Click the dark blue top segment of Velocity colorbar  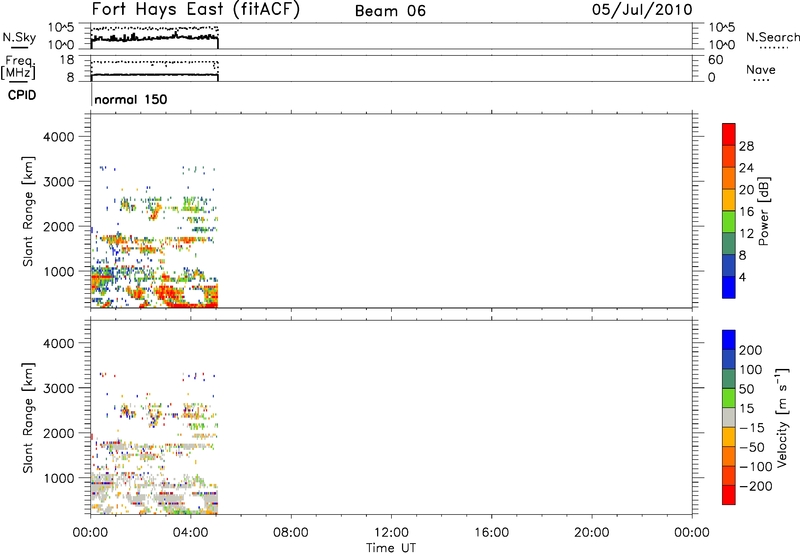729,340
